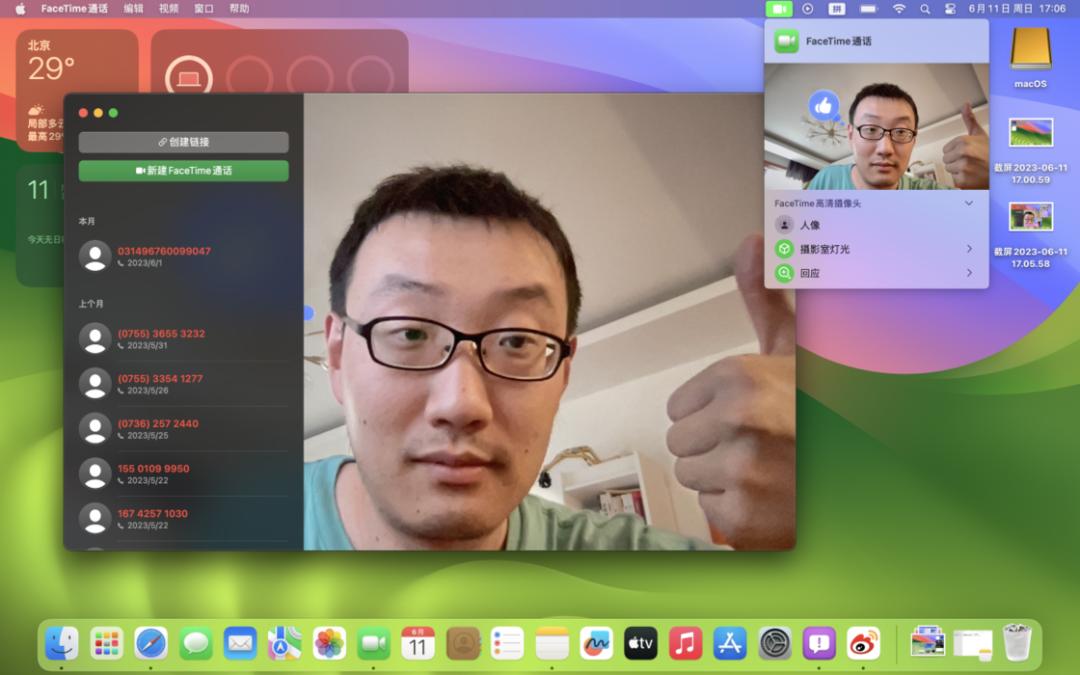Open the Wi-Fi menu bar icon
This screenshot has height=675, width=1080.
coord(899,9)
